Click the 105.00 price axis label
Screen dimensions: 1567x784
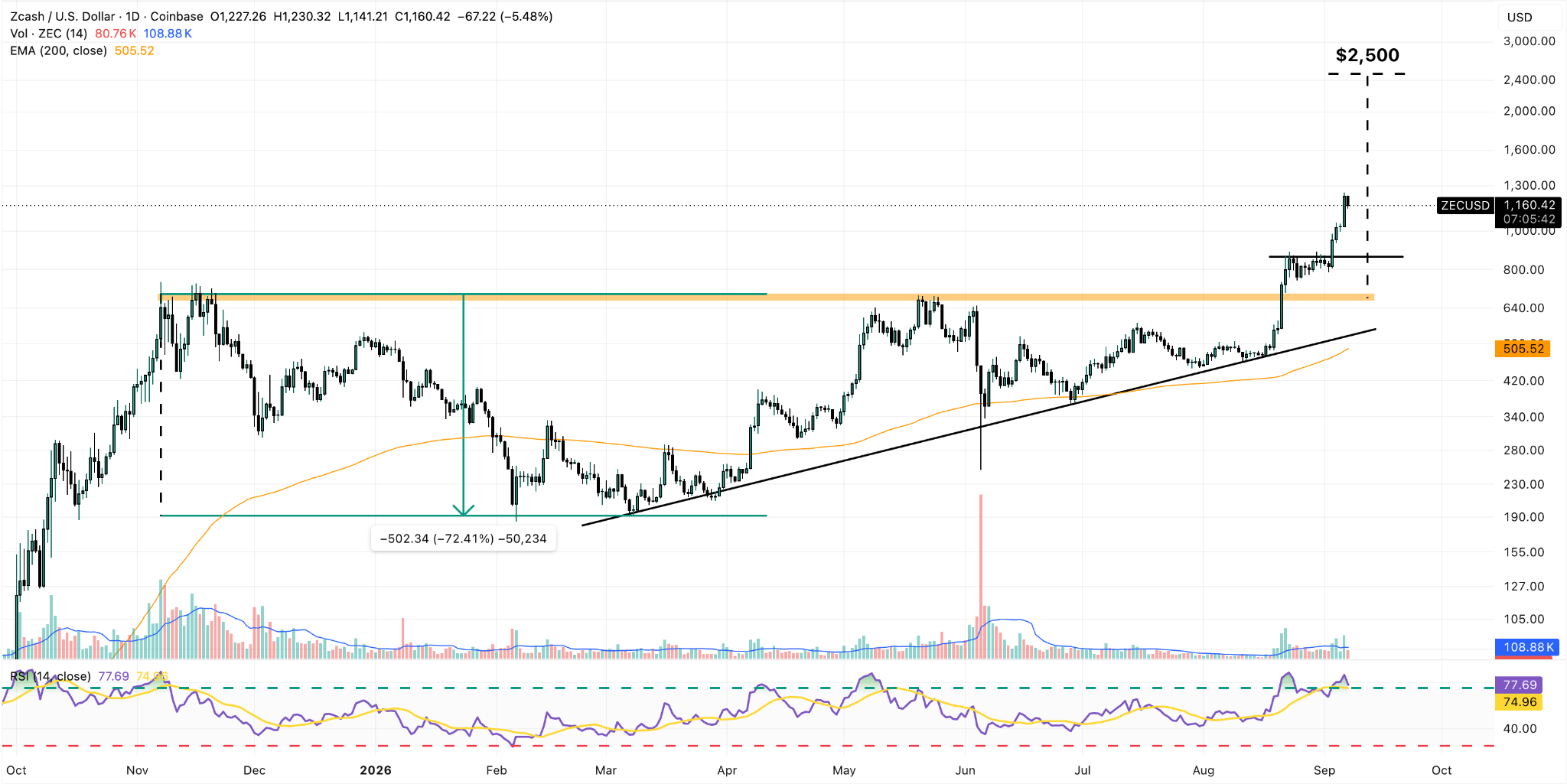point(1523,620)
